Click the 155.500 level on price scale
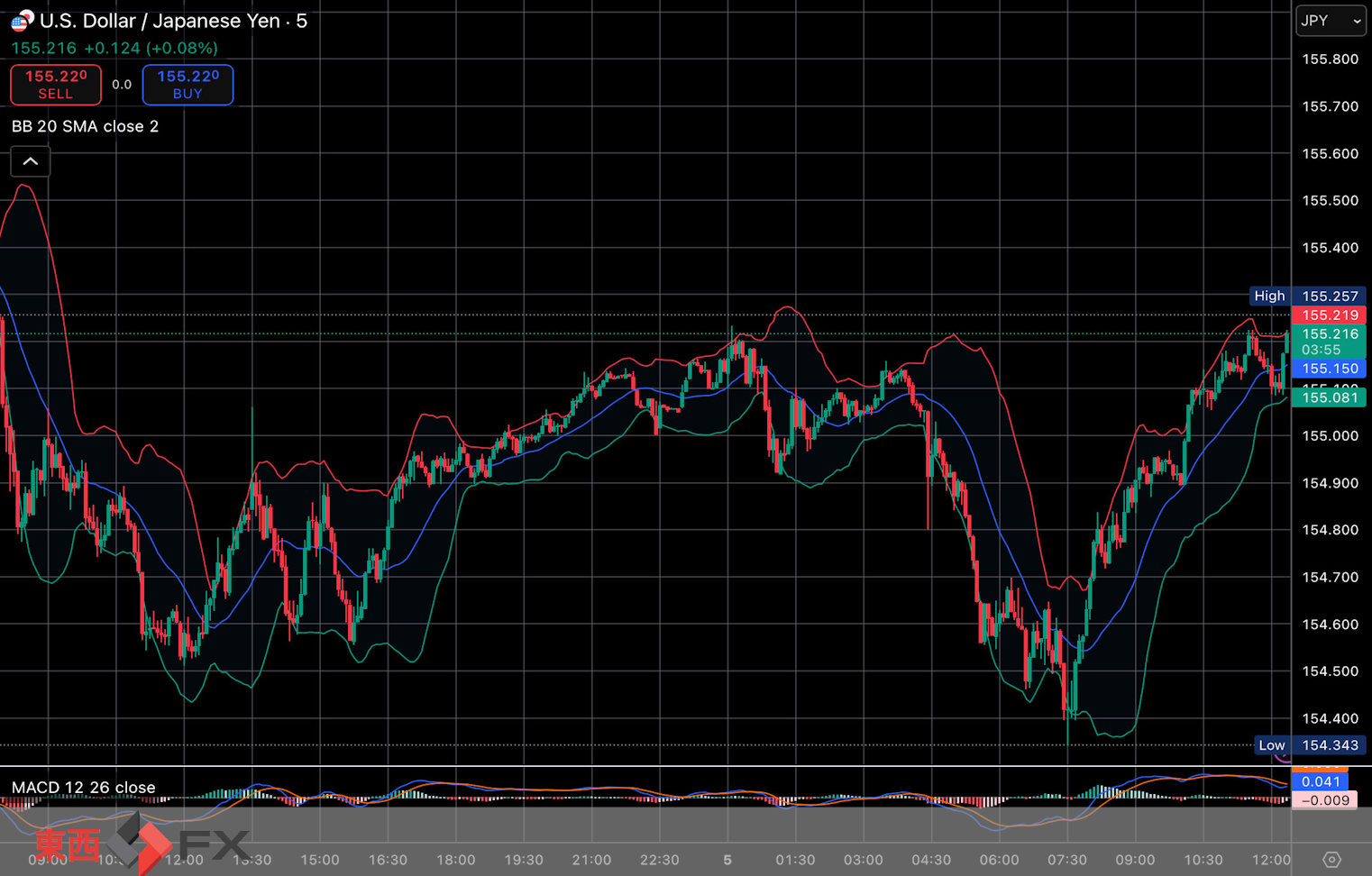This screenshot has height=876, width=1372. (x=1330, y=201)
